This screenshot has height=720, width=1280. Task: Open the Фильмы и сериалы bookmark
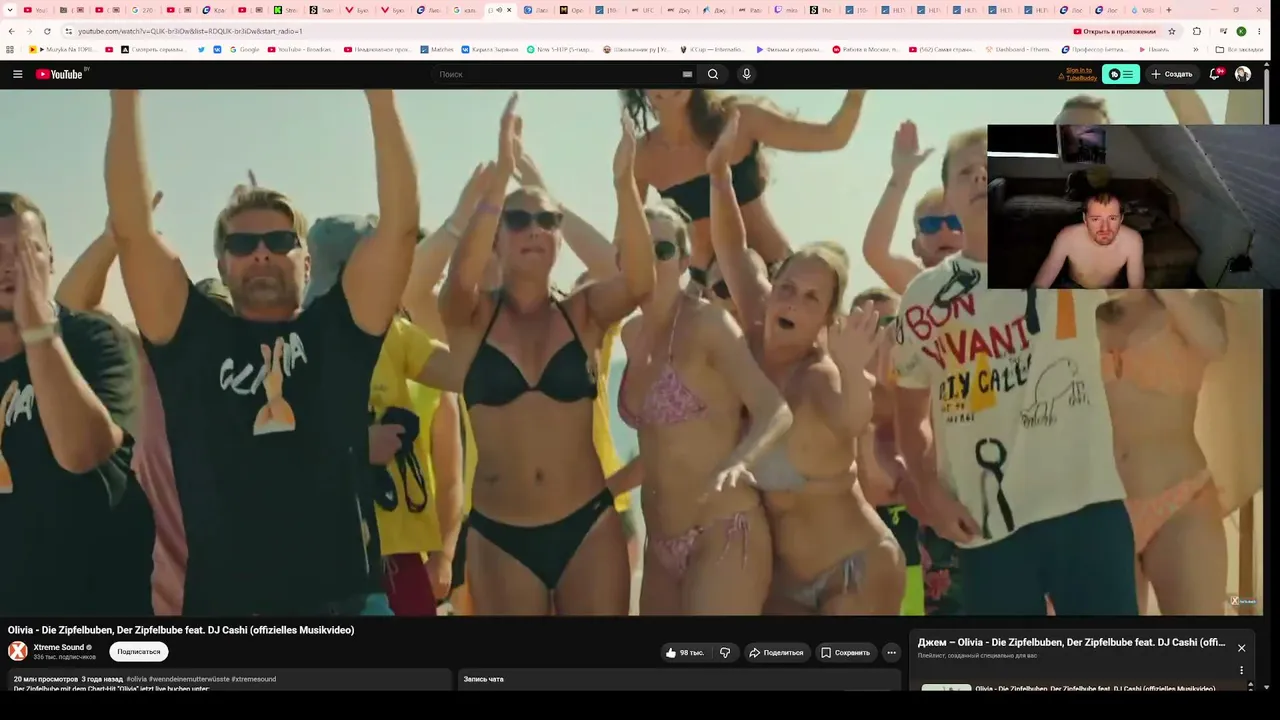[x=789, y=49]
